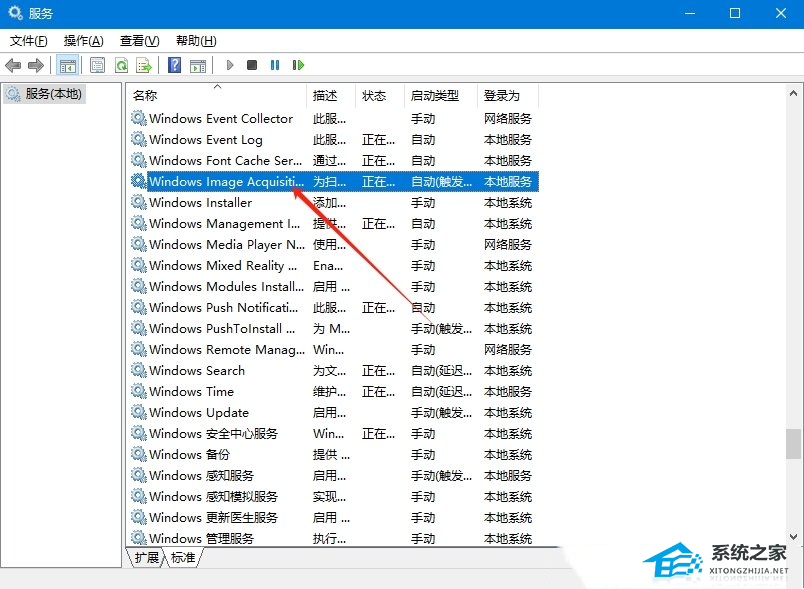This screenshot has width=804, height=589.
Task: Click gear icon of Windows Update row
Action: point(138,412)
